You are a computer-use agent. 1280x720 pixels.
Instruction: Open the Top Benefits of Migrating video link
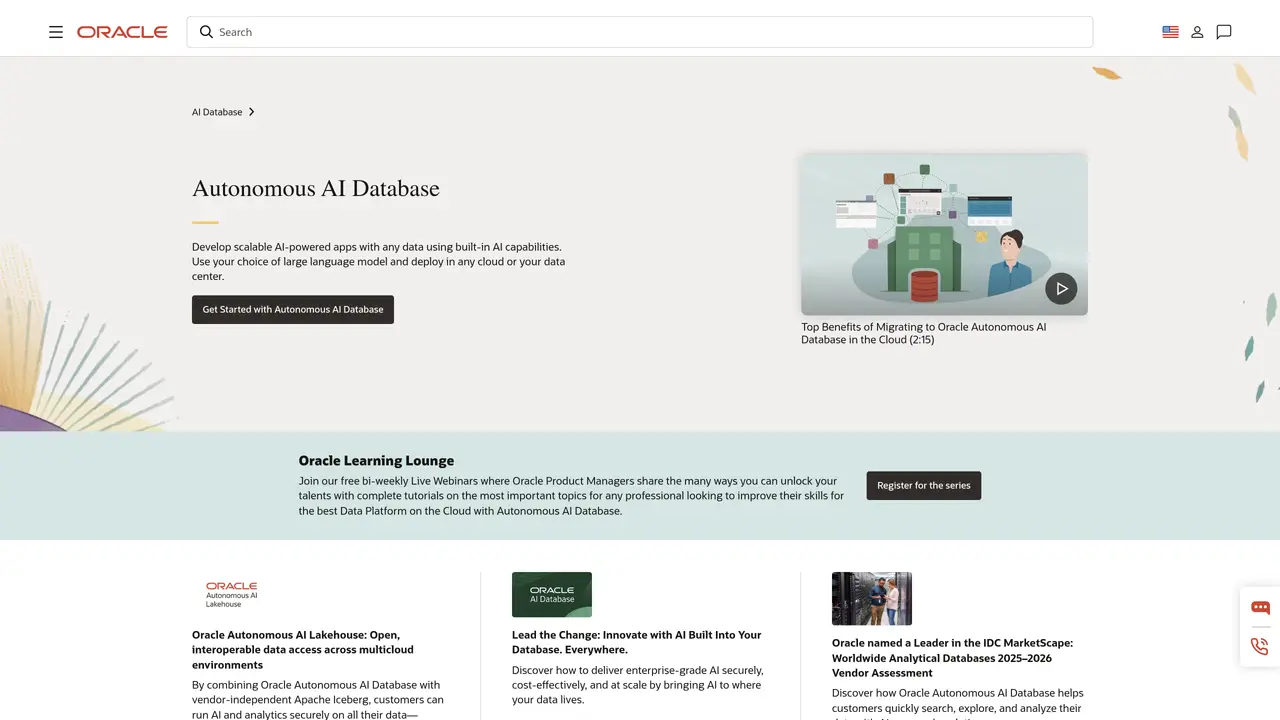click(923, 333)
